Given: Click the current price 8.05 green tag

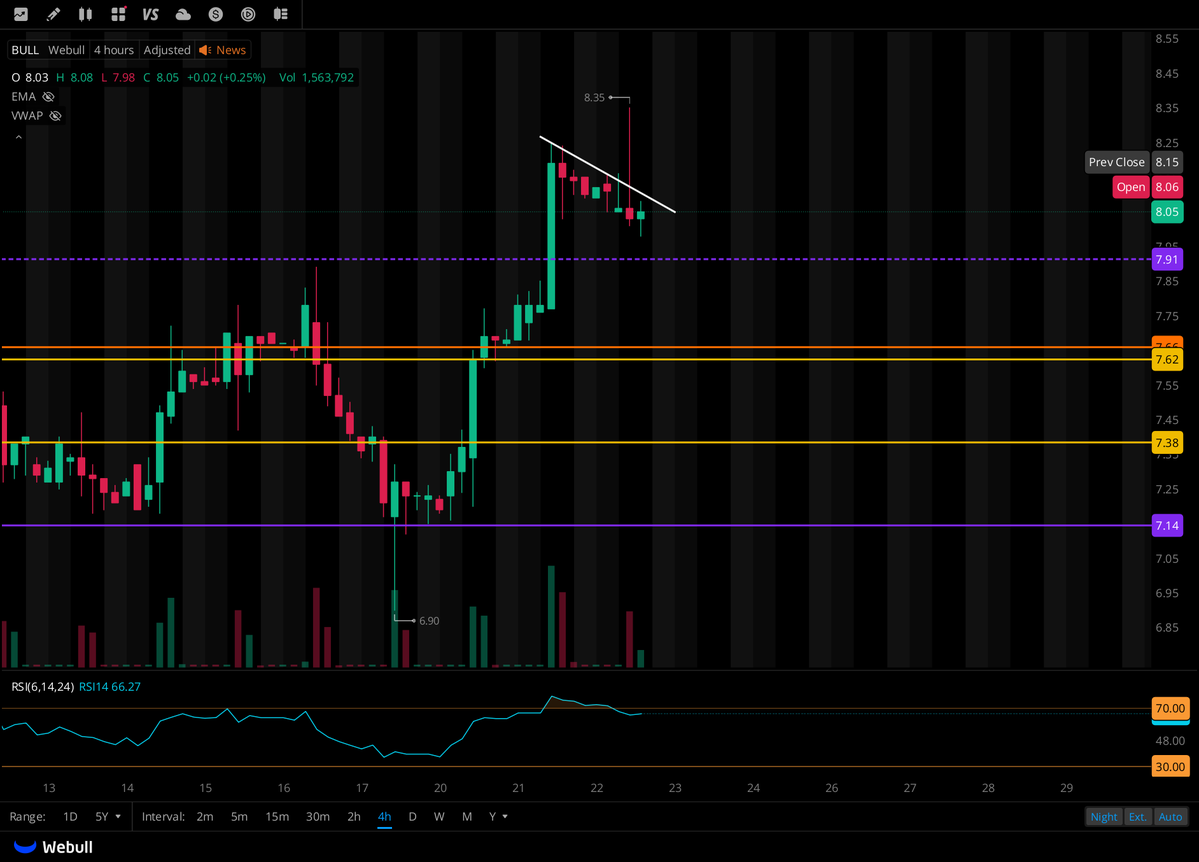Looking at the screenshot, I should click(1167, 212).
